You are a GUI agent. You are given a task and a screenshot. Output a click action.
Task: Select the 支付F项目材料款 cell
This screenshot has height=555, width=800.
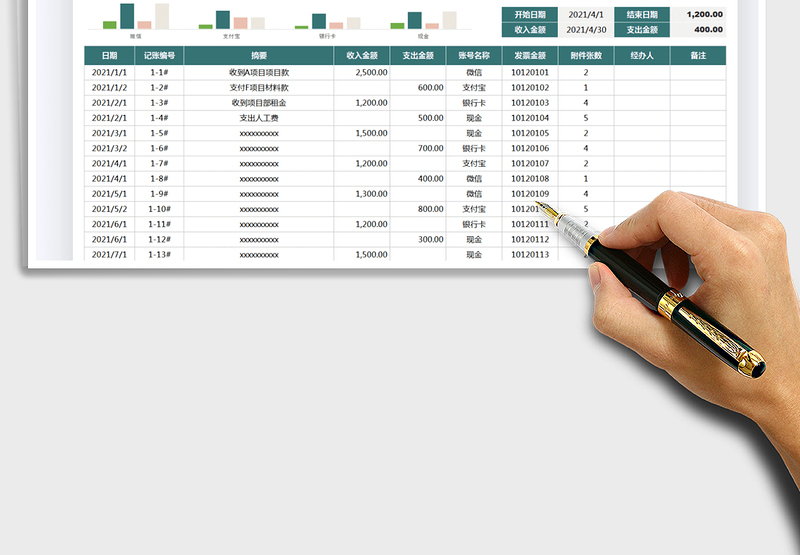point(259,87)
